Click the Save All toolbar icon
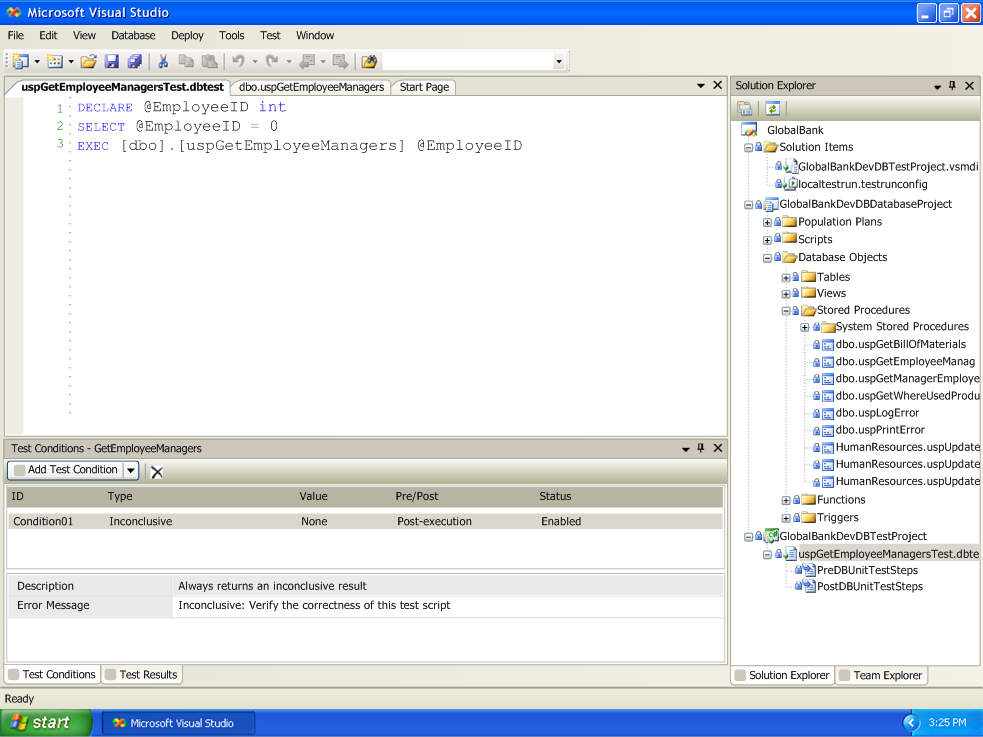The width and height of the screenshot is (983, 737). pyautogui.click(x=134, y=61)
